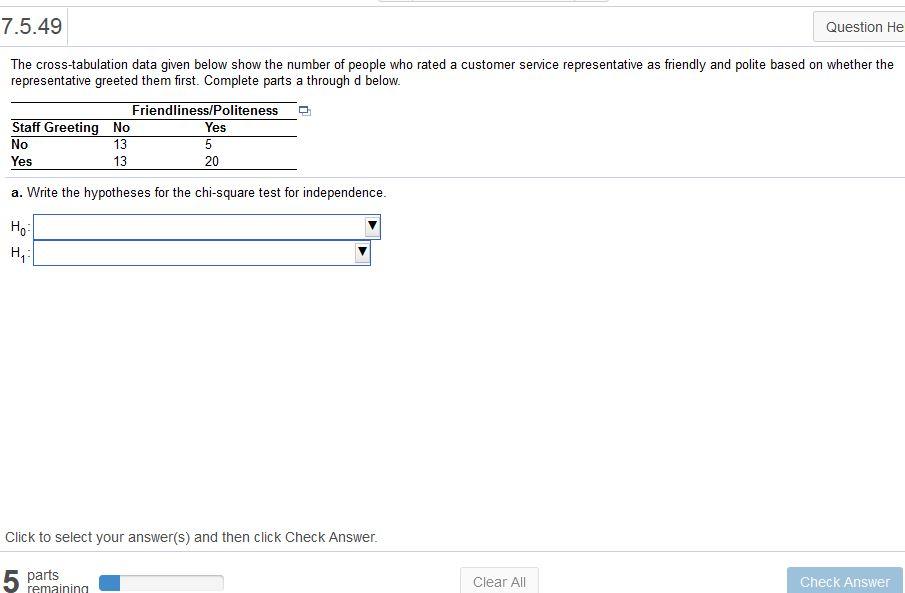Screen dimensions: 905x593
Task: Expand the H1 alternative hypothesis options
Action: tap(361, 252)
